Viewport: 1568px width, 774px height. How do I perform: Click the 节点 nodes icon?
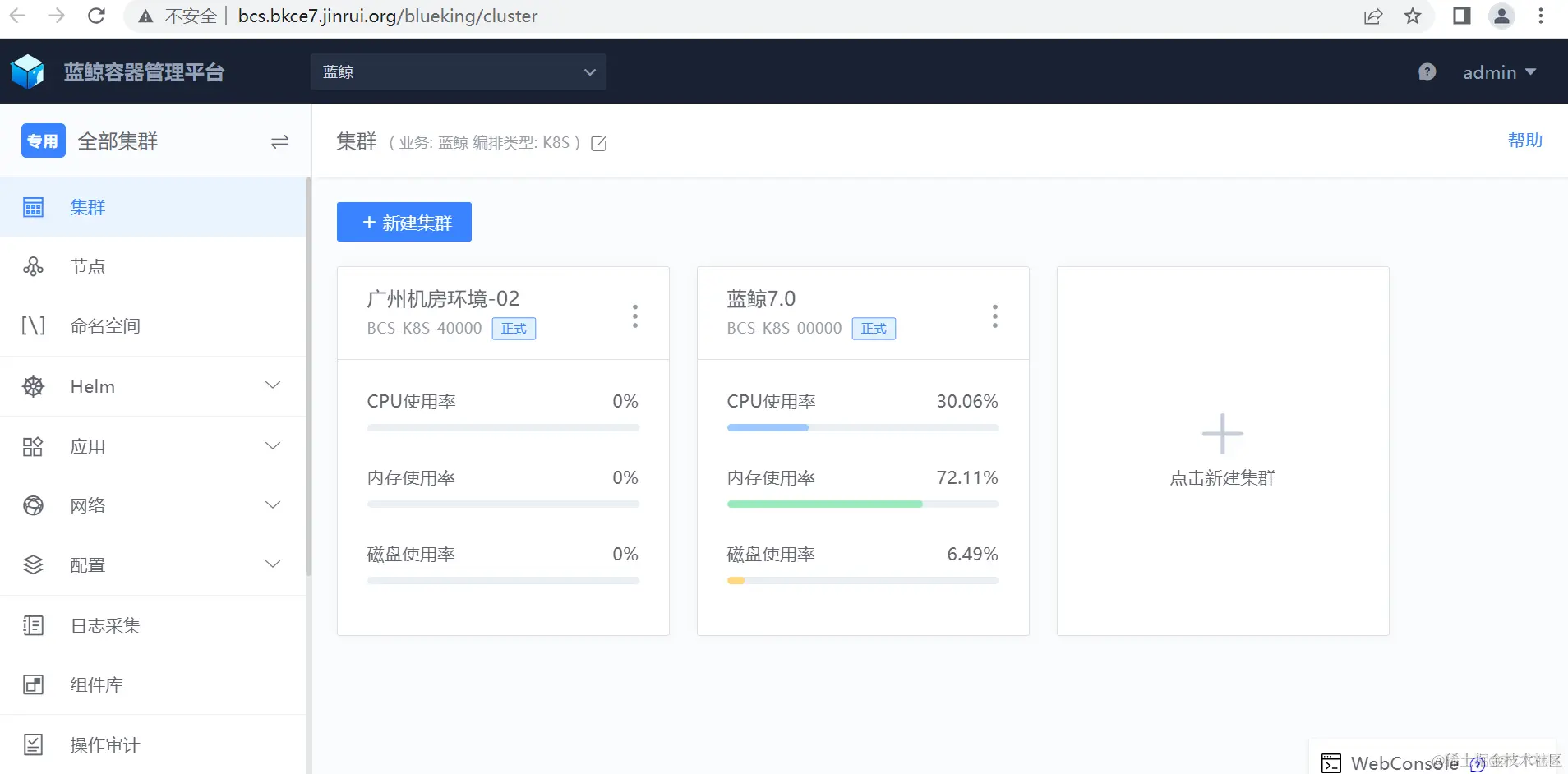pos(34,266)
